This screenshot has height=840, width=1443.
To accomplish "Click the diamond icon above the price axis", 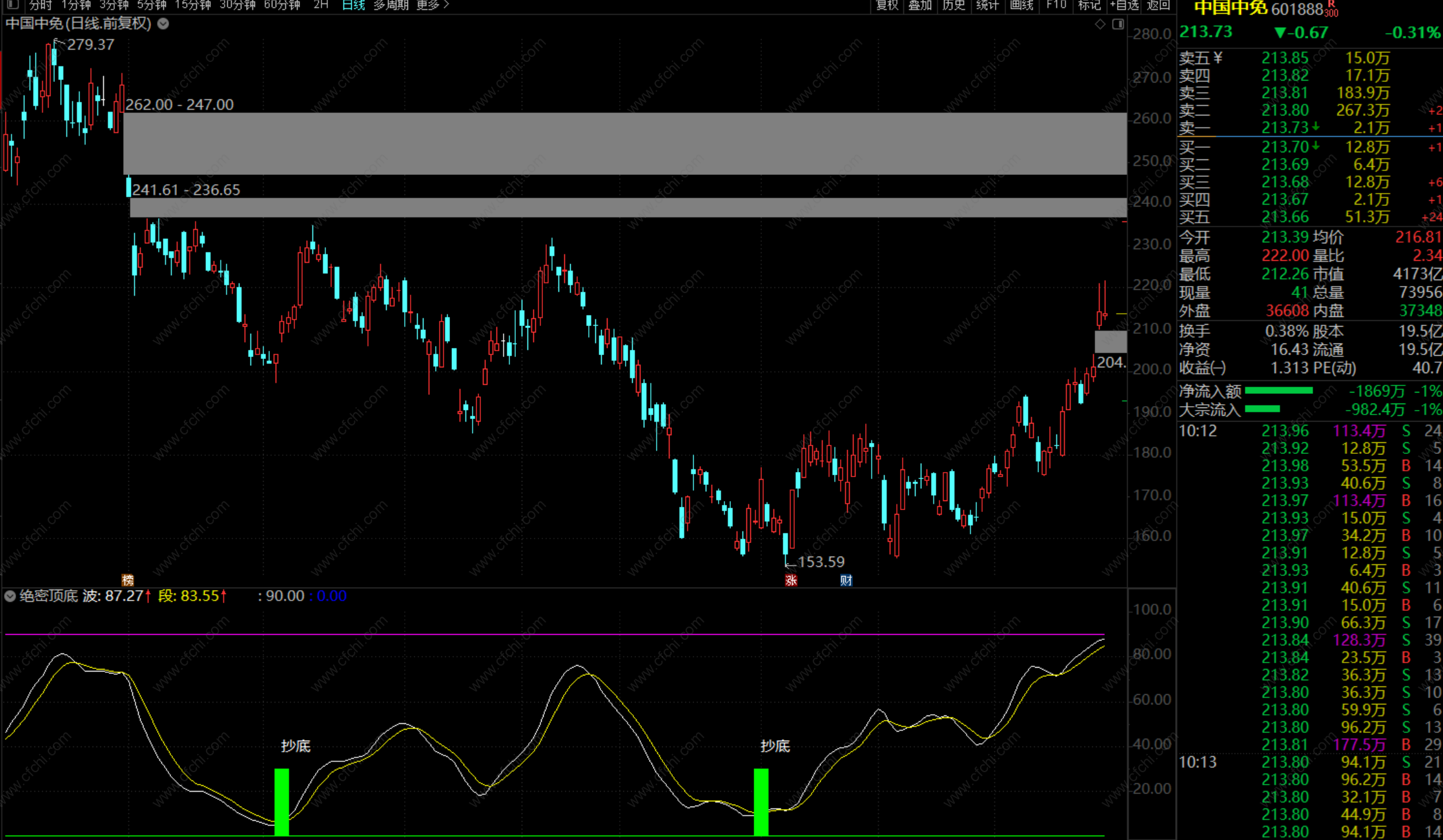I will pos(1100,25).
